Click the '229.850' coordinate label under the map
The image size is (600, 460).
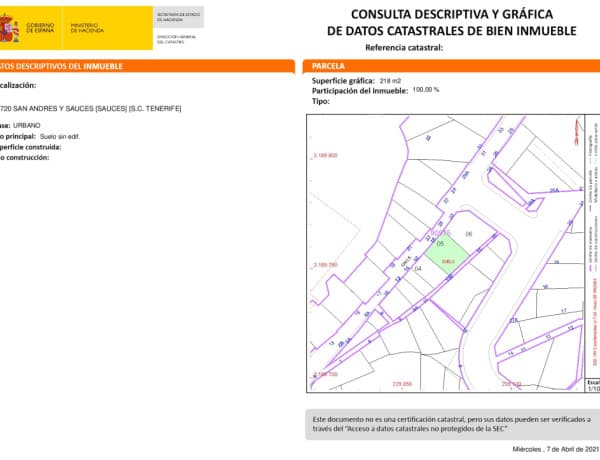(402, 384)
